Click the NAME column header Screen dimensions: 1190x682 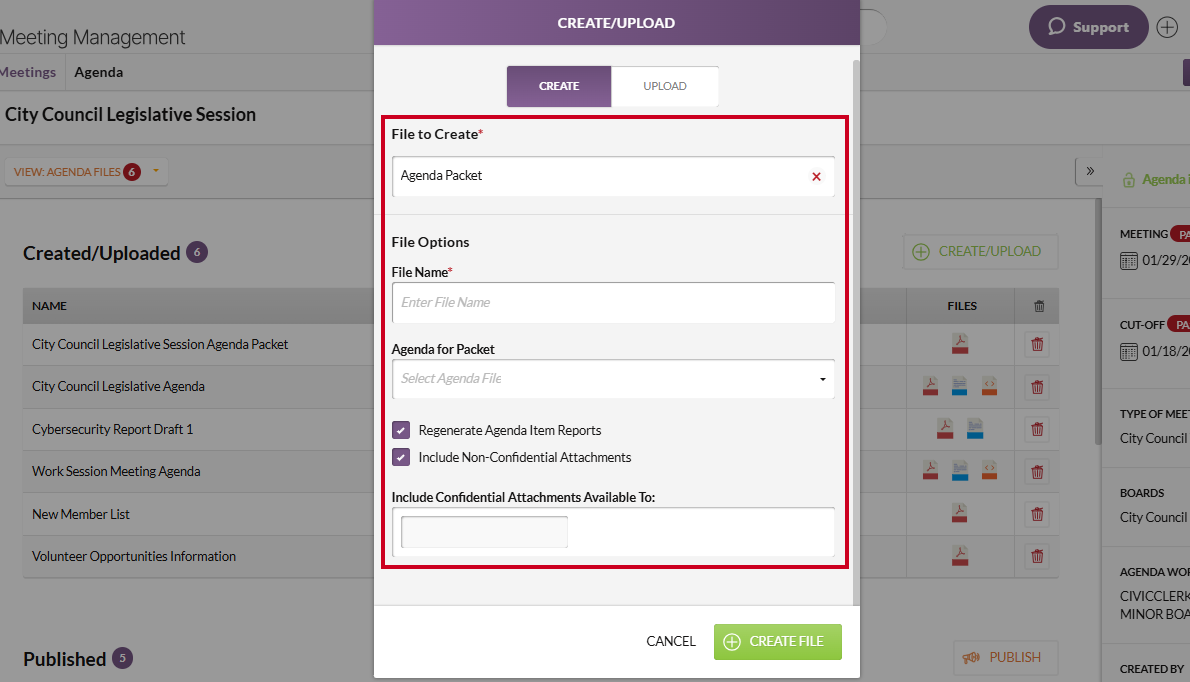click(49, 306)
